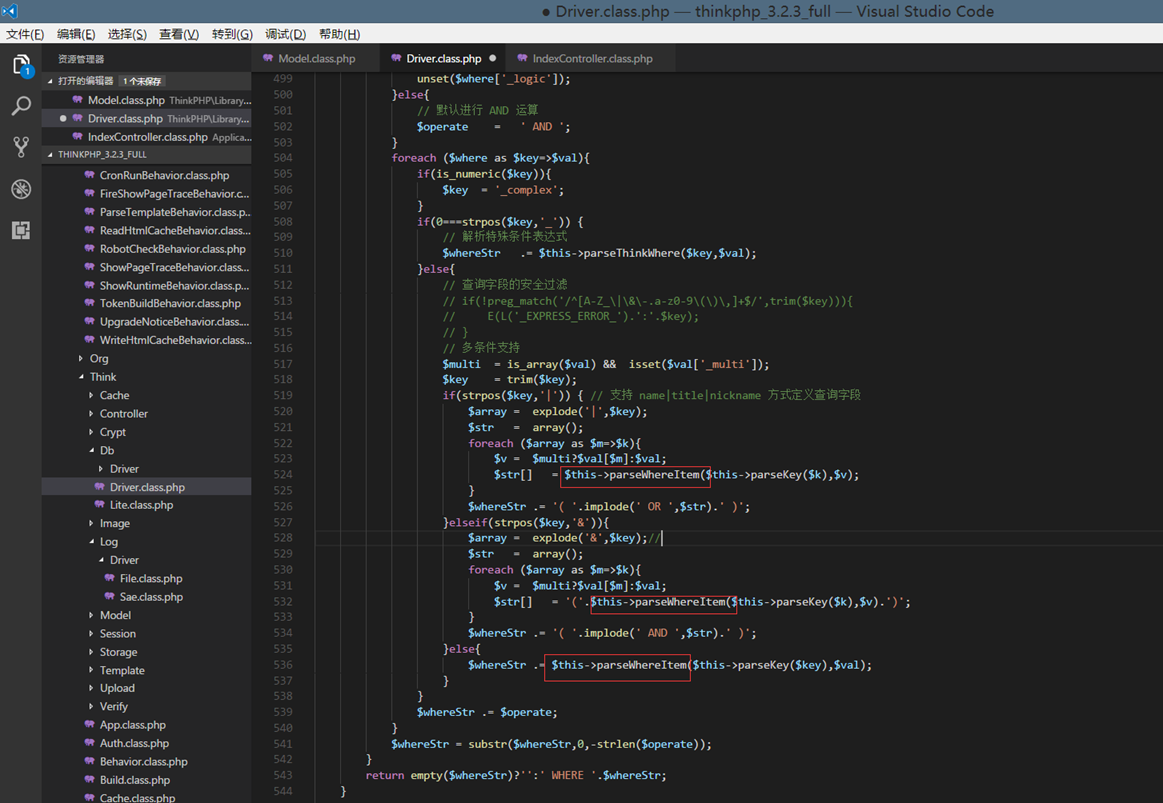Switch to Driver.class.php editor tab

tap(443, 59)
